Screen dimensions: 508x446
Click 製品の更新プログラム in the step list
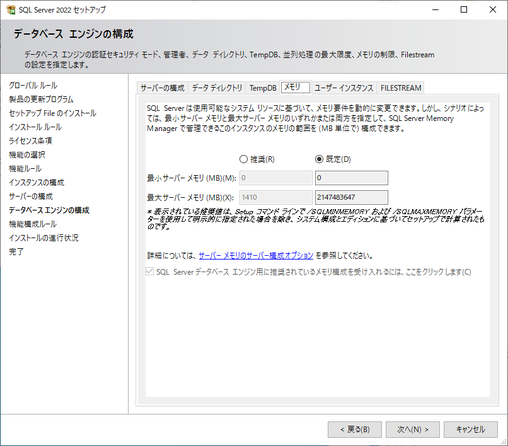tap(41, 99)
